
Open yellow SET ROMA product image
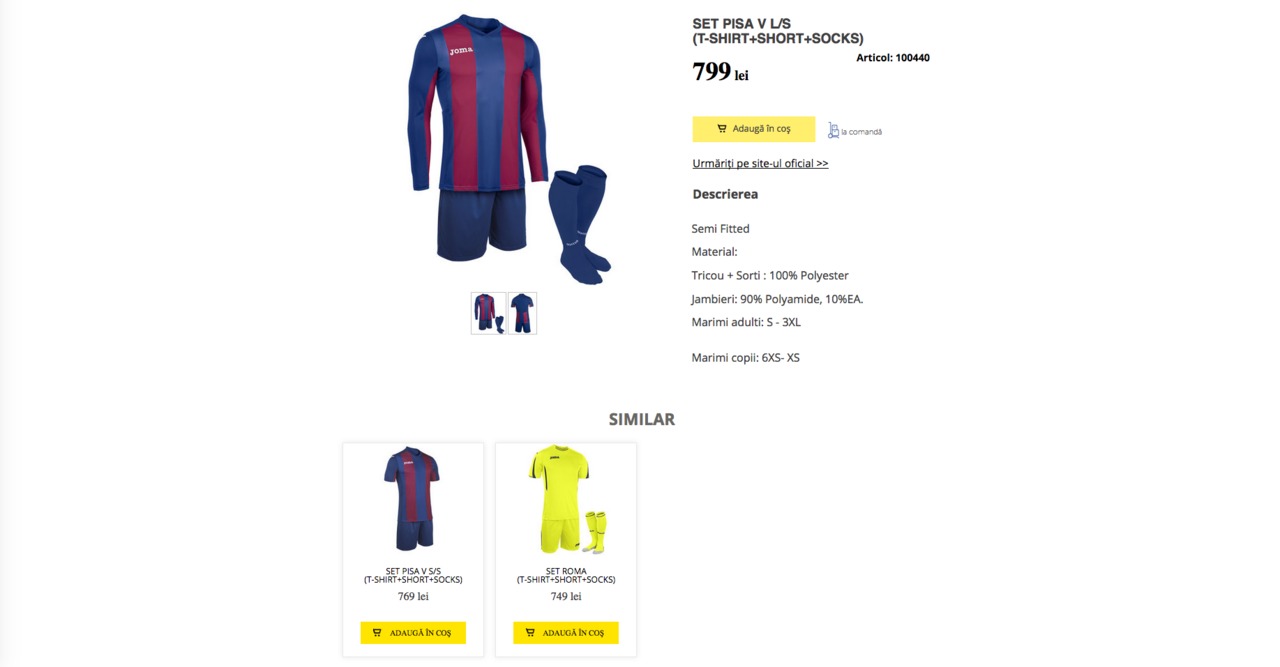(x=567, y=499)
